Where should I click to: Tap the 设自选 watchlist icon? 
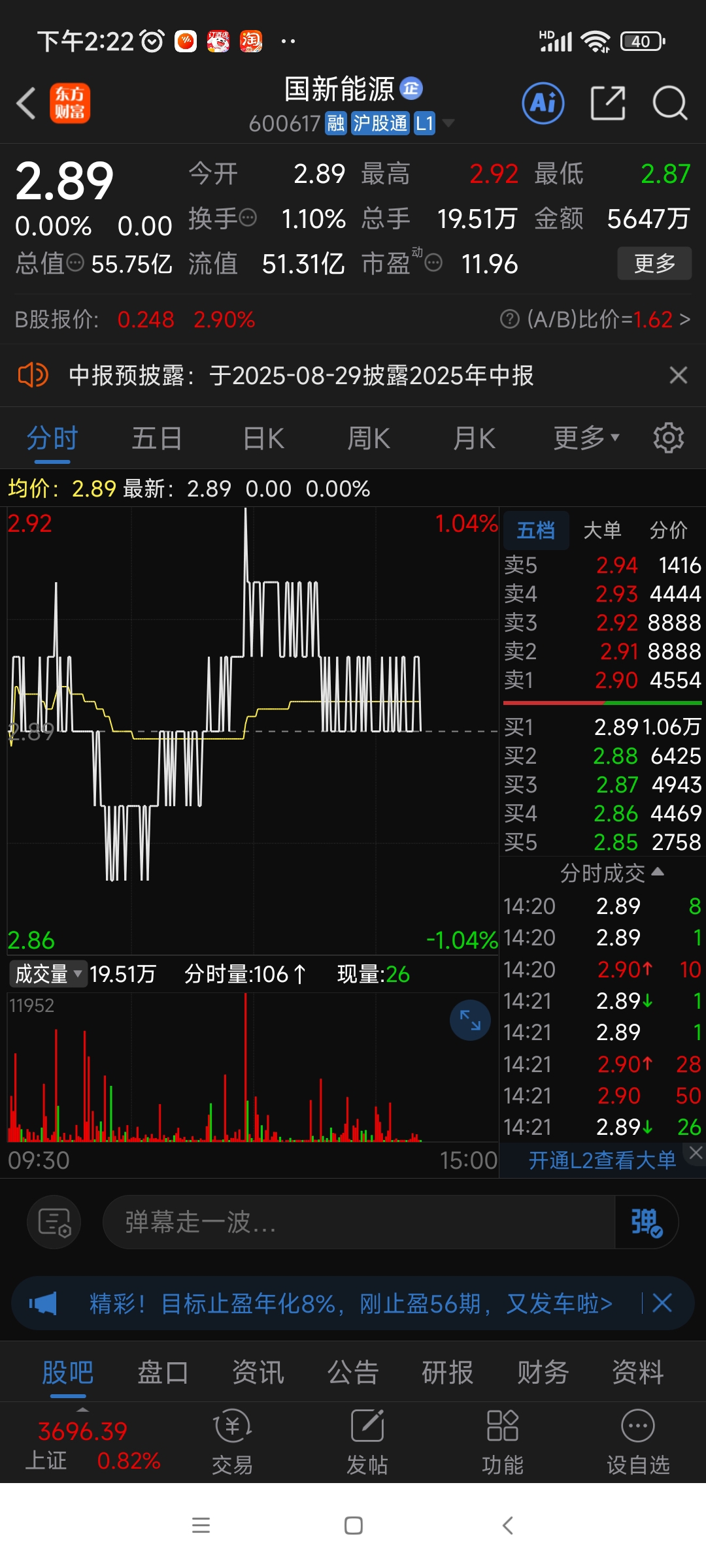638,1443
